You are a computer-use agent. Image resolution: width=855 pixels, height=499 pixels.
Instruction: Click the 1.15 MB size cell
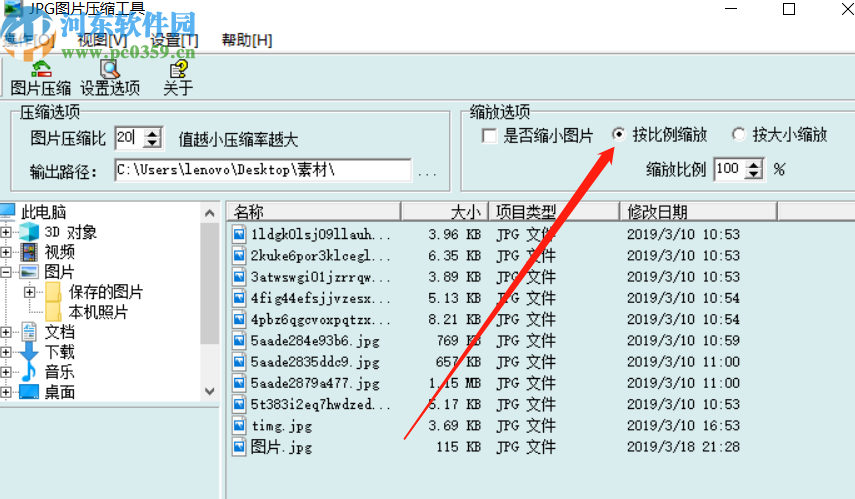(x=454, y=383)
